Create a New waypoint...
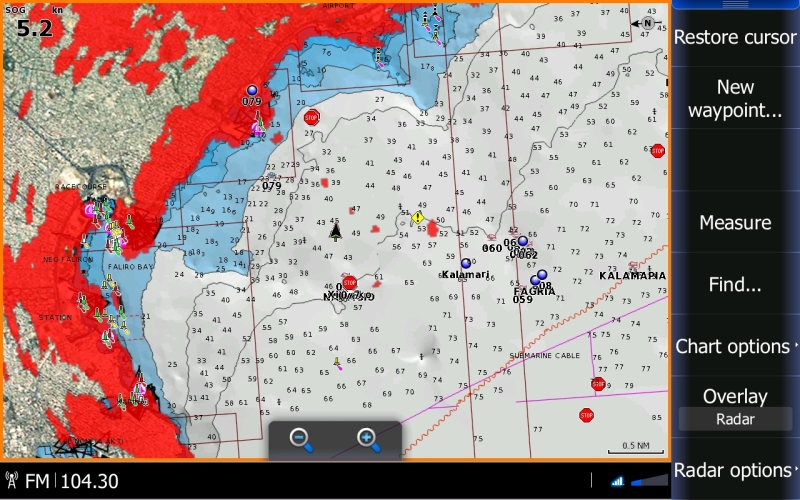This screenshot has width=800, height=500. [x=735, y=98]
